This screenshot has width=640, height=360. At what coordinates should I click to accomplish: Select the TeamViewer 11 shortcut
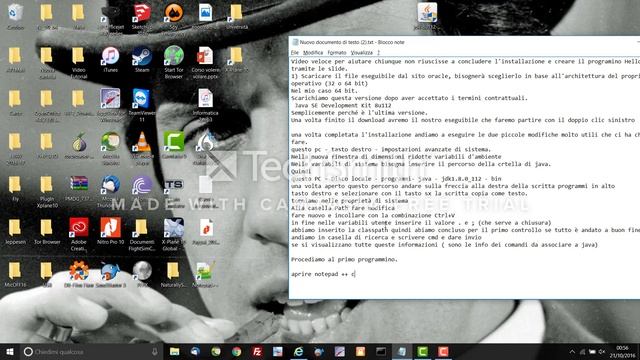pos(142,105)
